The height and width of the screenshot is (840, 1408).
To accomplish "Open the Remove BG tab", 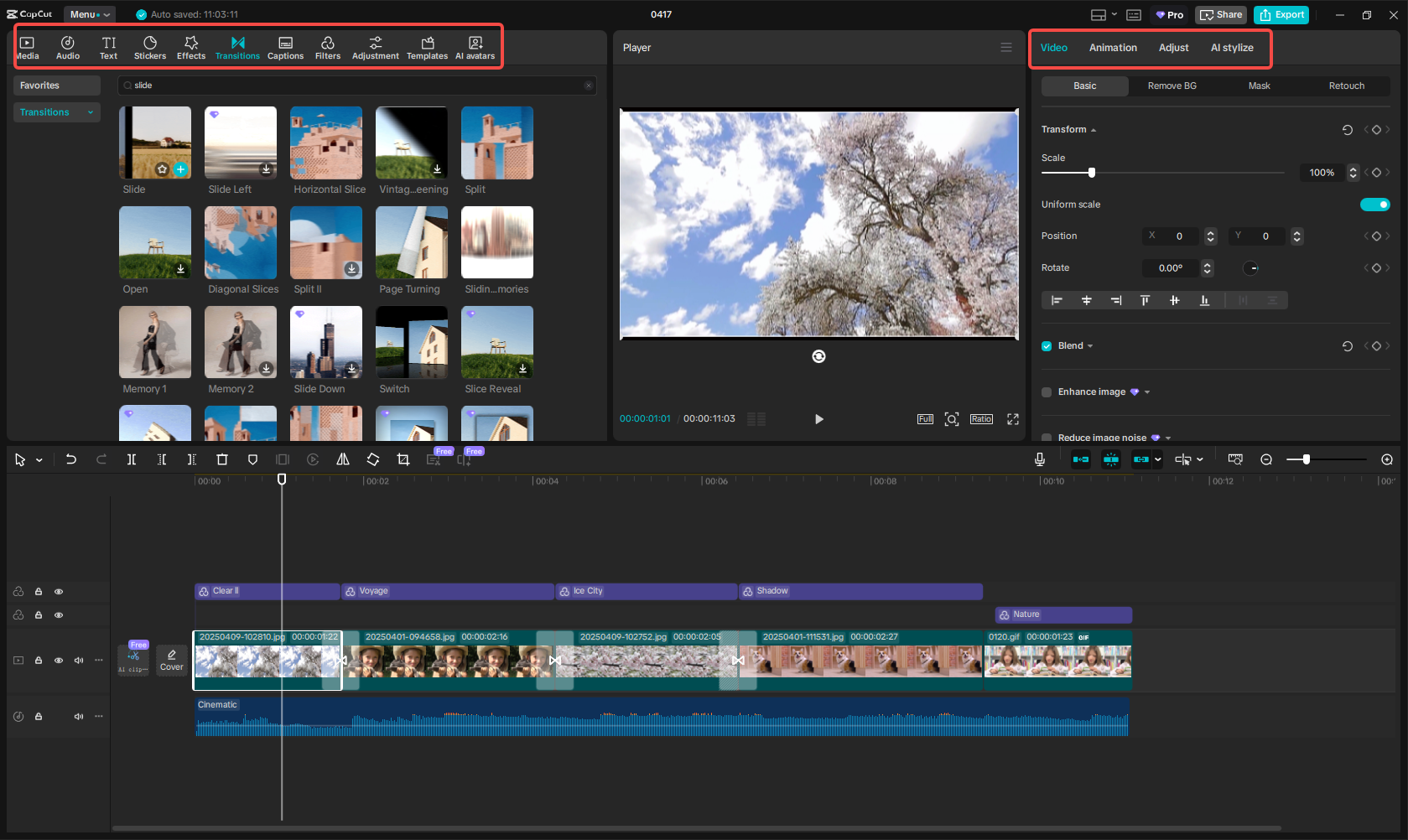I will [x=1172, y=86].
